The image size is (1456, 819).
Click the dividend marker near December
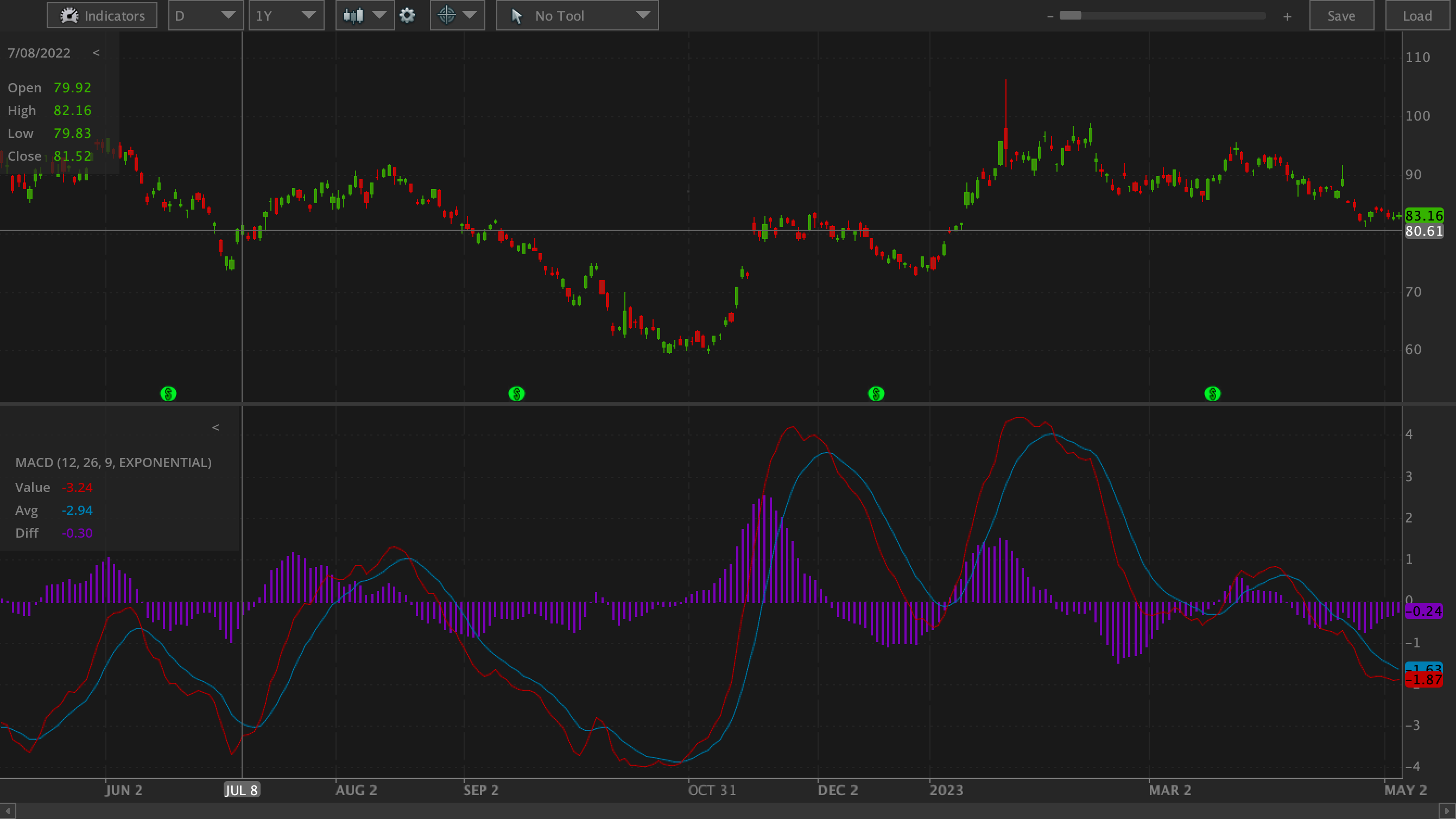pyautogui.click(x=876, y=393)
